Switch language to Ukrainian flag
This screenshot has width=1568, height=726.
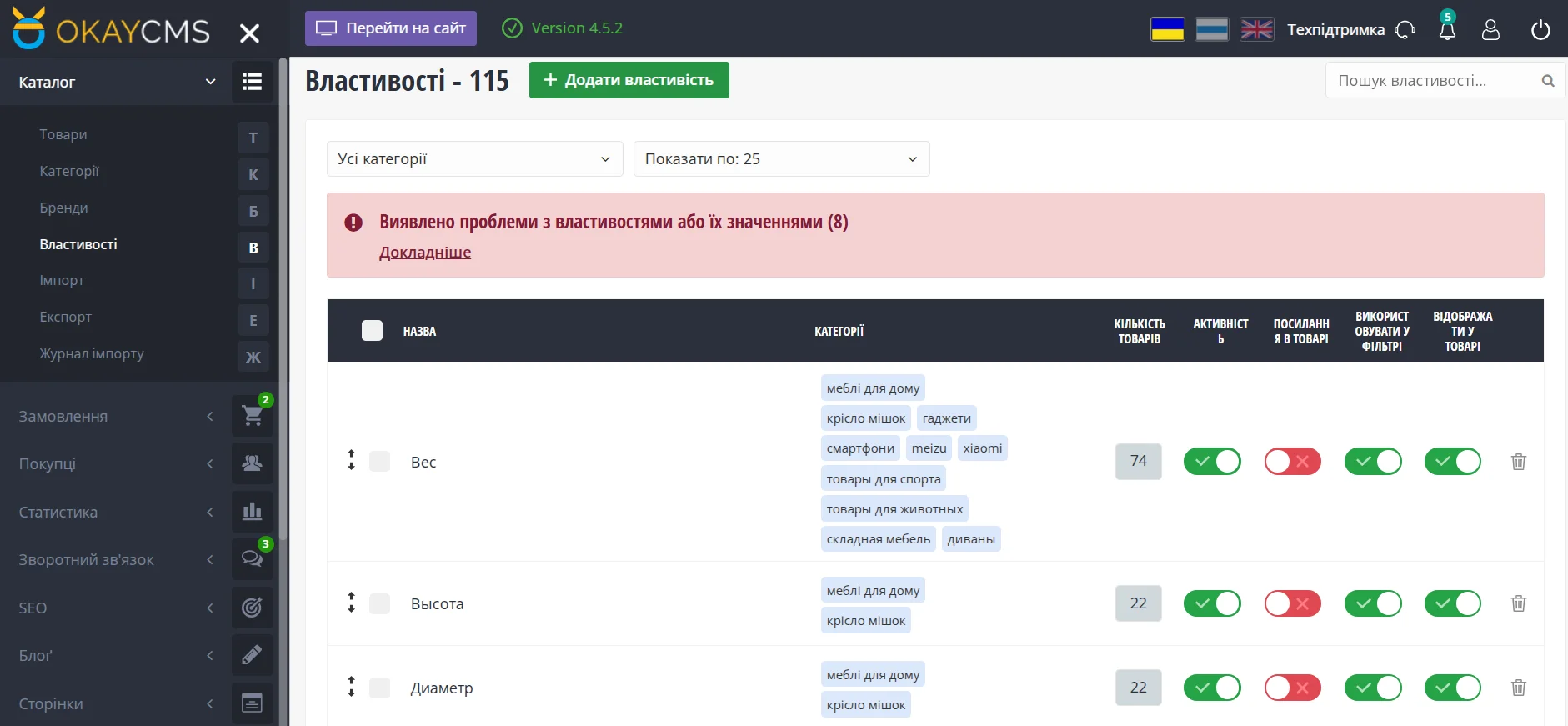coord(1167,29)
